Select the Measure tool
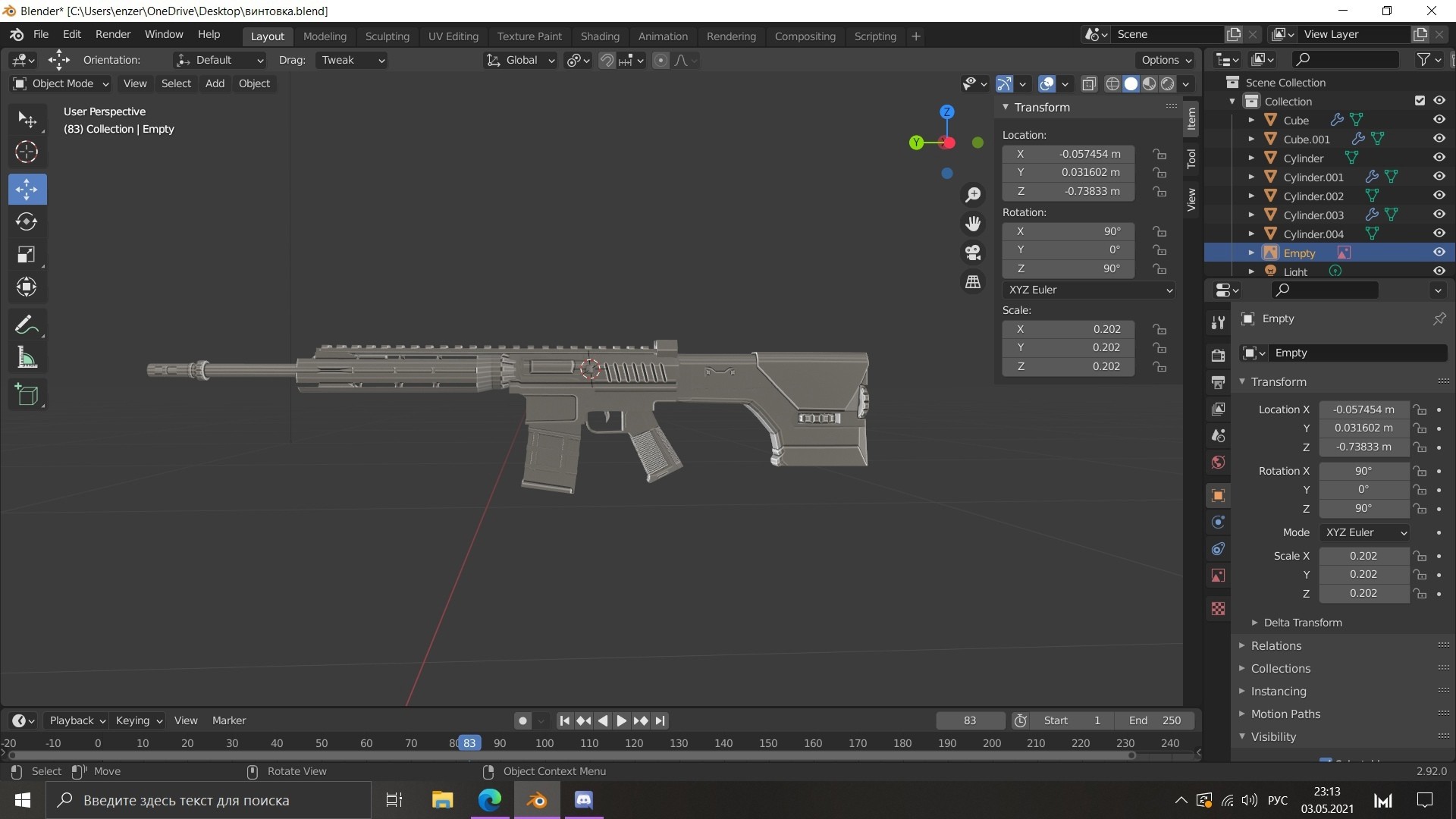 [27, 358]
